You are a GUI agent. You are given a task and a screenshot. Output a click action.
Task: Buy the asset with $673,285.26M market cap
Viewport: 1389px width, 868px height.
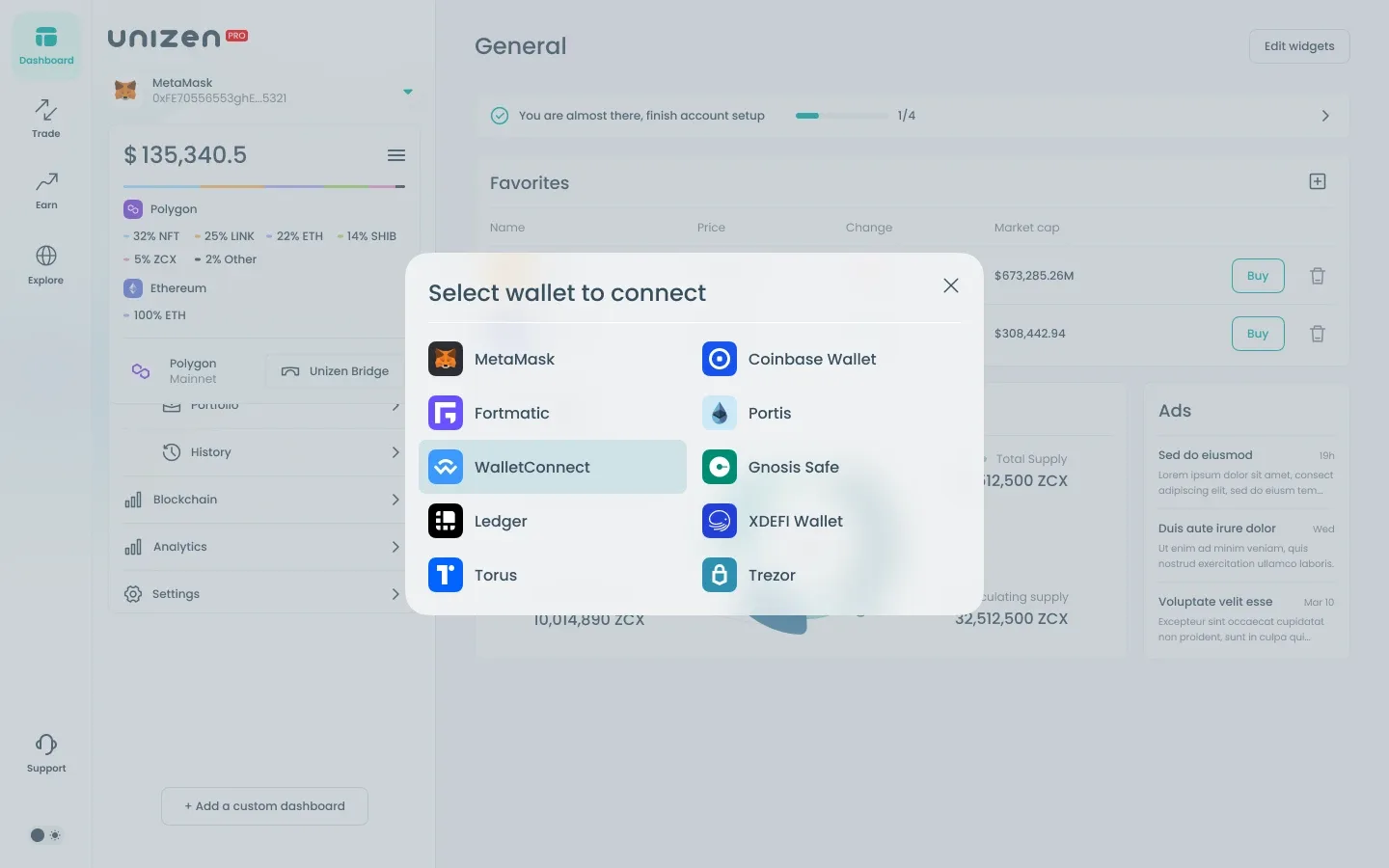[x=1258, y=276]
